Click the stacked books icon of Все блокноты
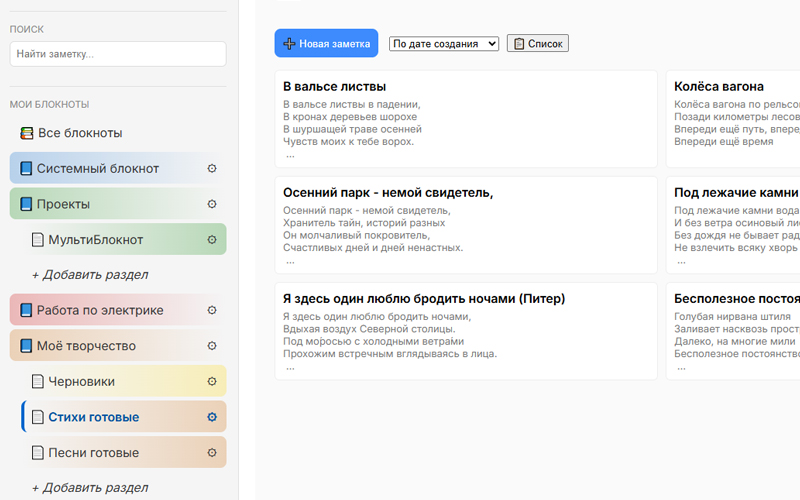The width and height of the screenshot is (800, 500). (27, 133)
